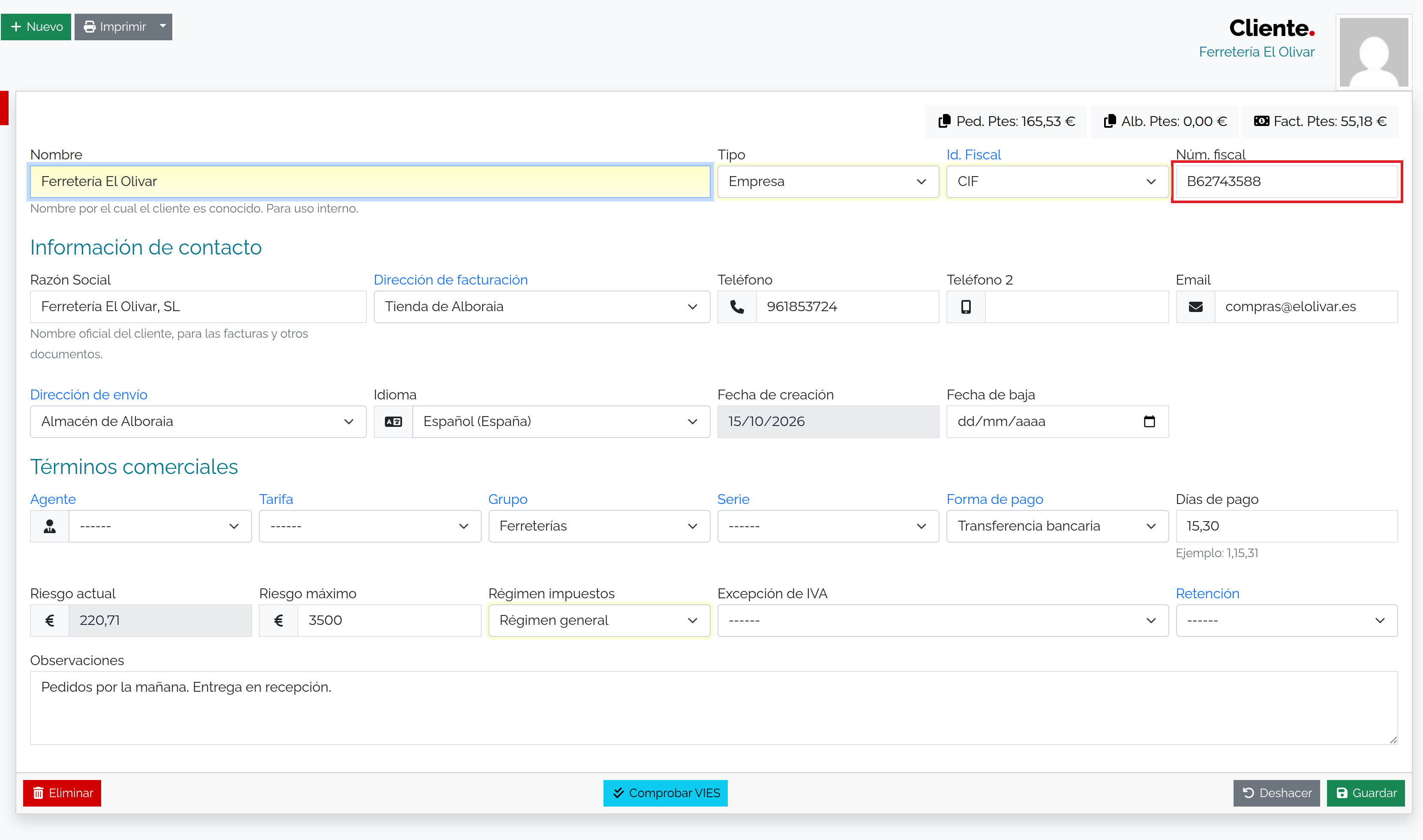Image resolution: width=1423 pixels, height=840 pixels.
Task: Expand the Dirección de facturación select
Action: pyautogui.click(x=542, y=307)
